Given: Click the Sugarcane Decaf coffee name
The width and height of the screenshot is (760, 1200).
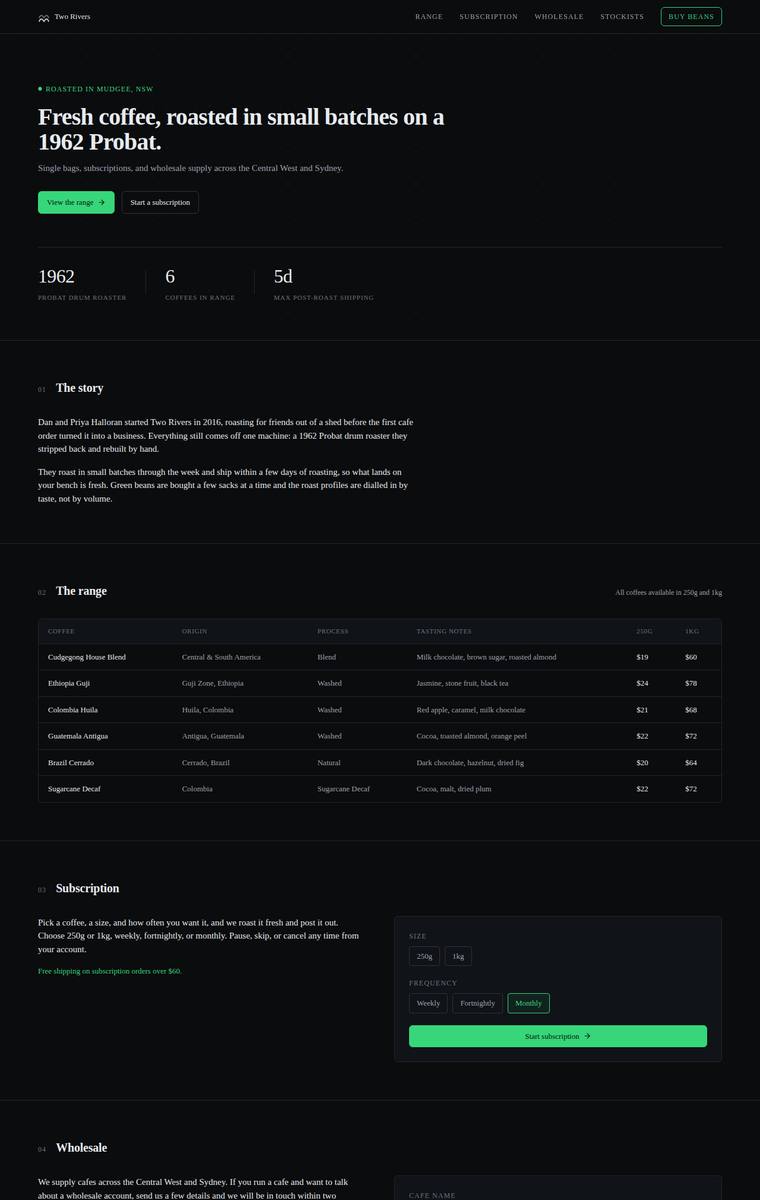Looking at the screenshot, I should click(x=74, y=789).
